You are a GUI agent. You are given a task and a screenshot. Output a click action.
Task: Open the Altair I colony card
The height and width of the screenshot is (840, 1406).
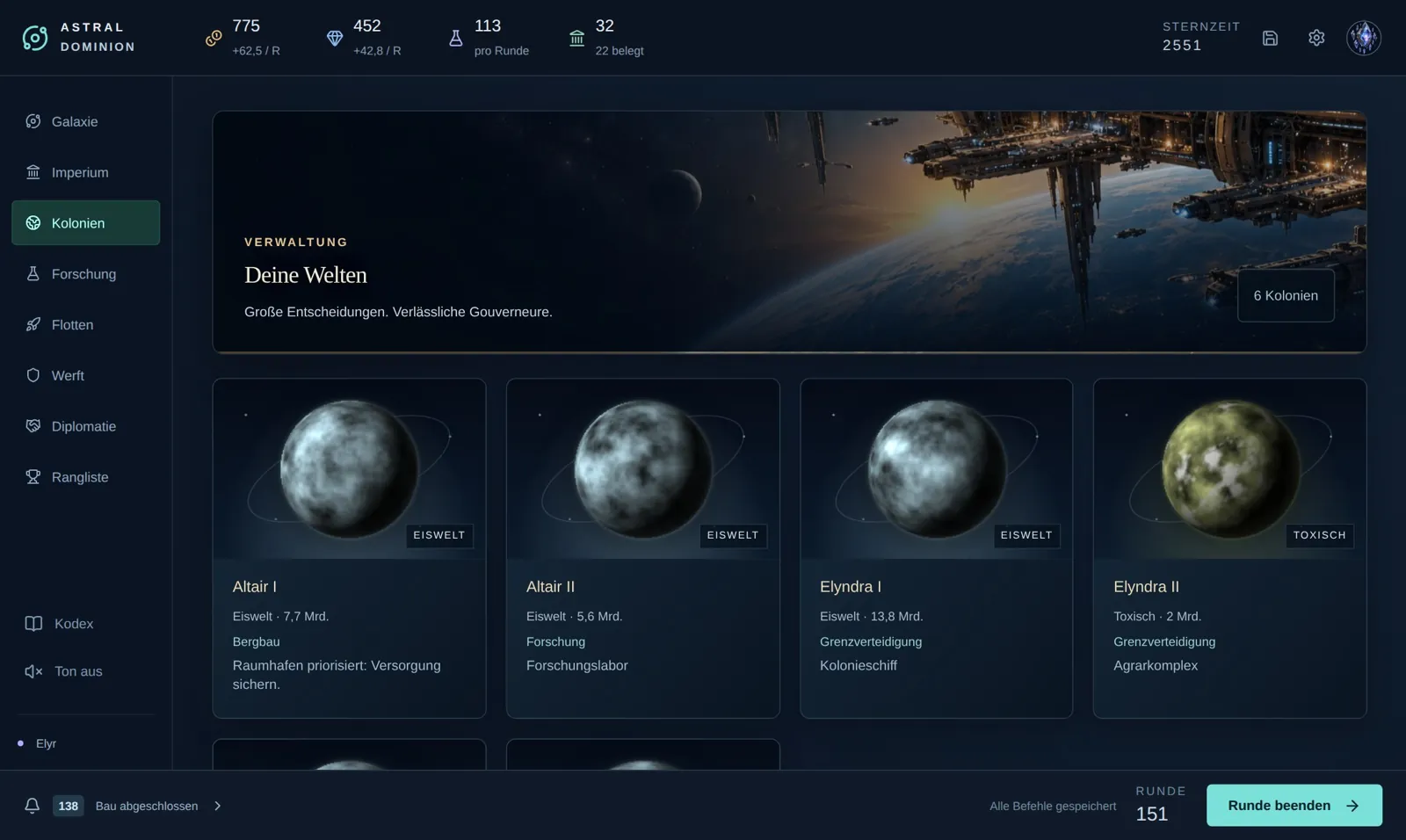tap(349, 548)
